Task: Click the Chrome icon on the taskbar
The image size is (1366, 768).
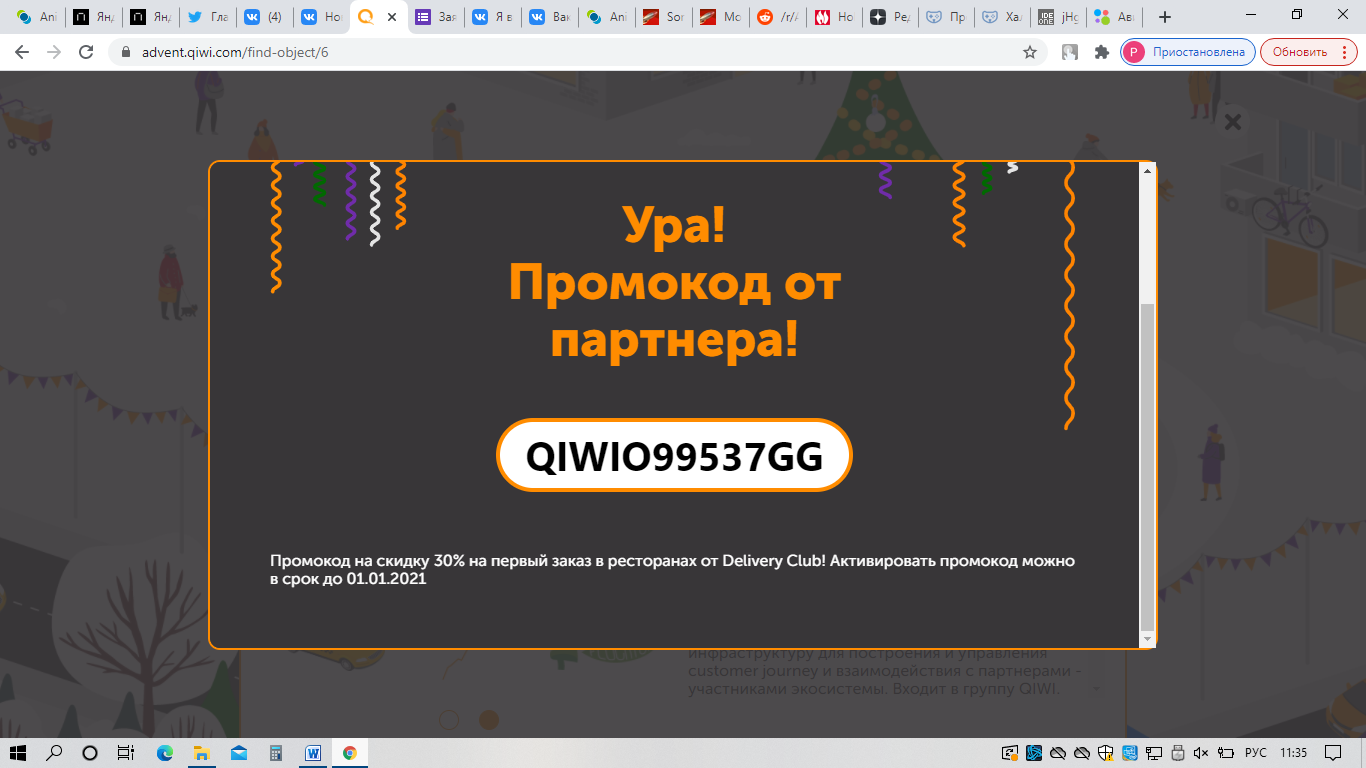Action: click(x=349, y=753)
